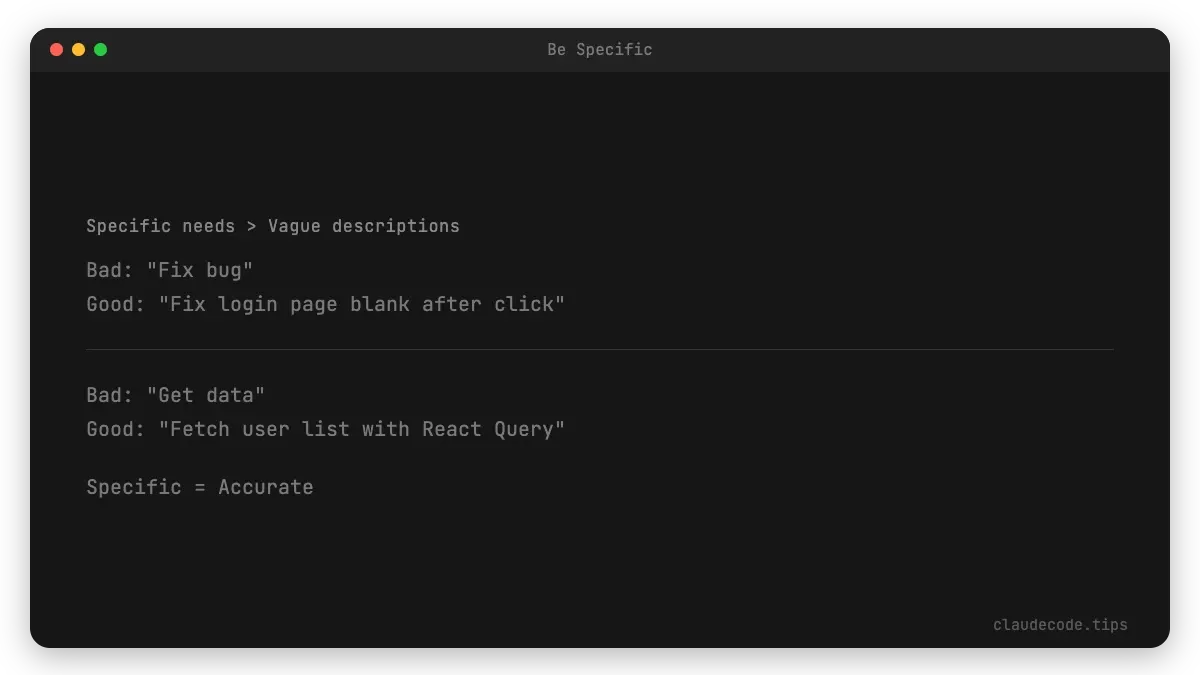Click the yellow minimize window button
This screenshot has height=675, width=1200.
click(78, 50)
